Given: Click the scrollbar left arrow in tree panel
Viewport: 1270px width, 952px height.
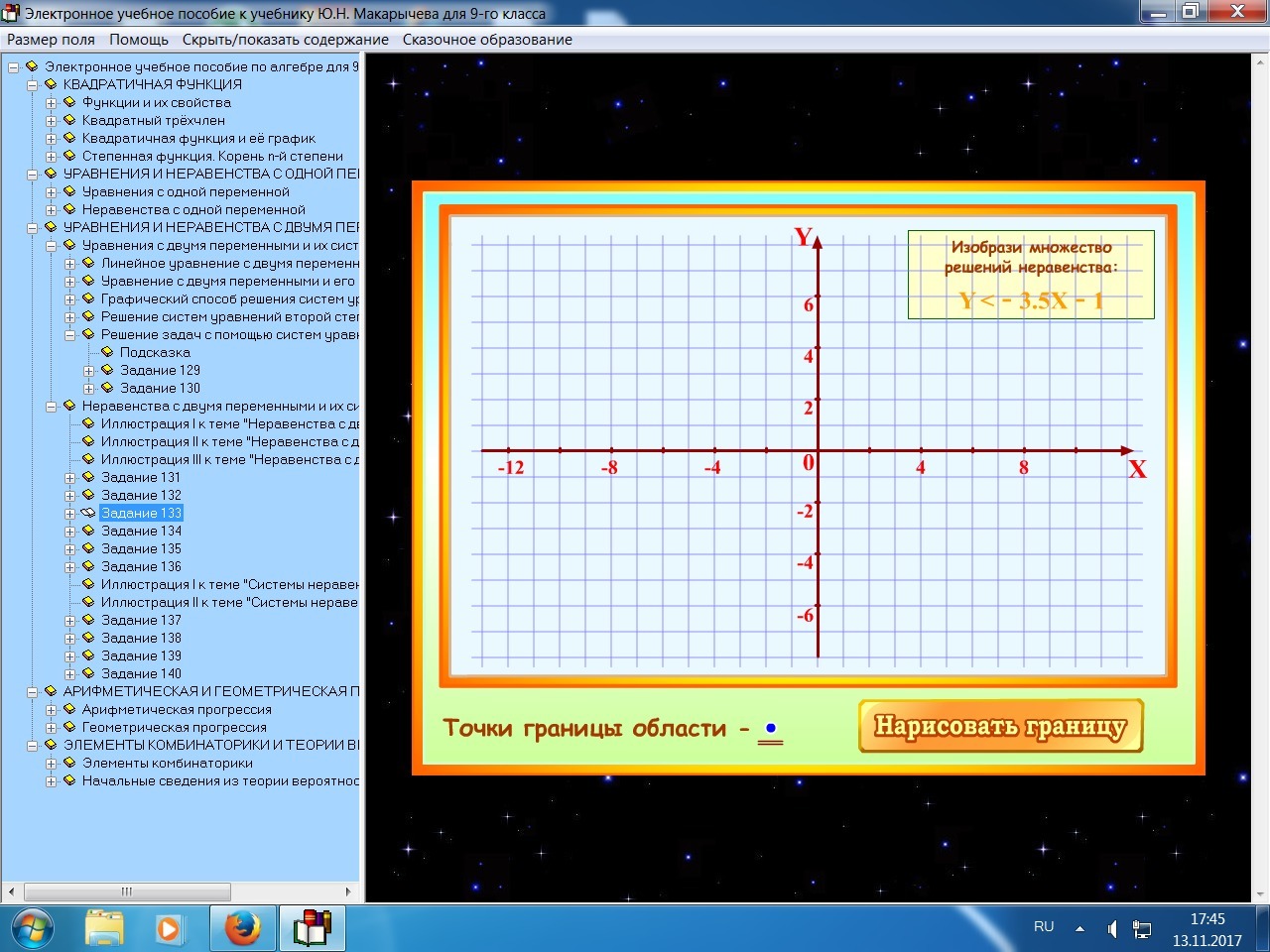Looking at the screenshot, I should click(x=12, y=892).
